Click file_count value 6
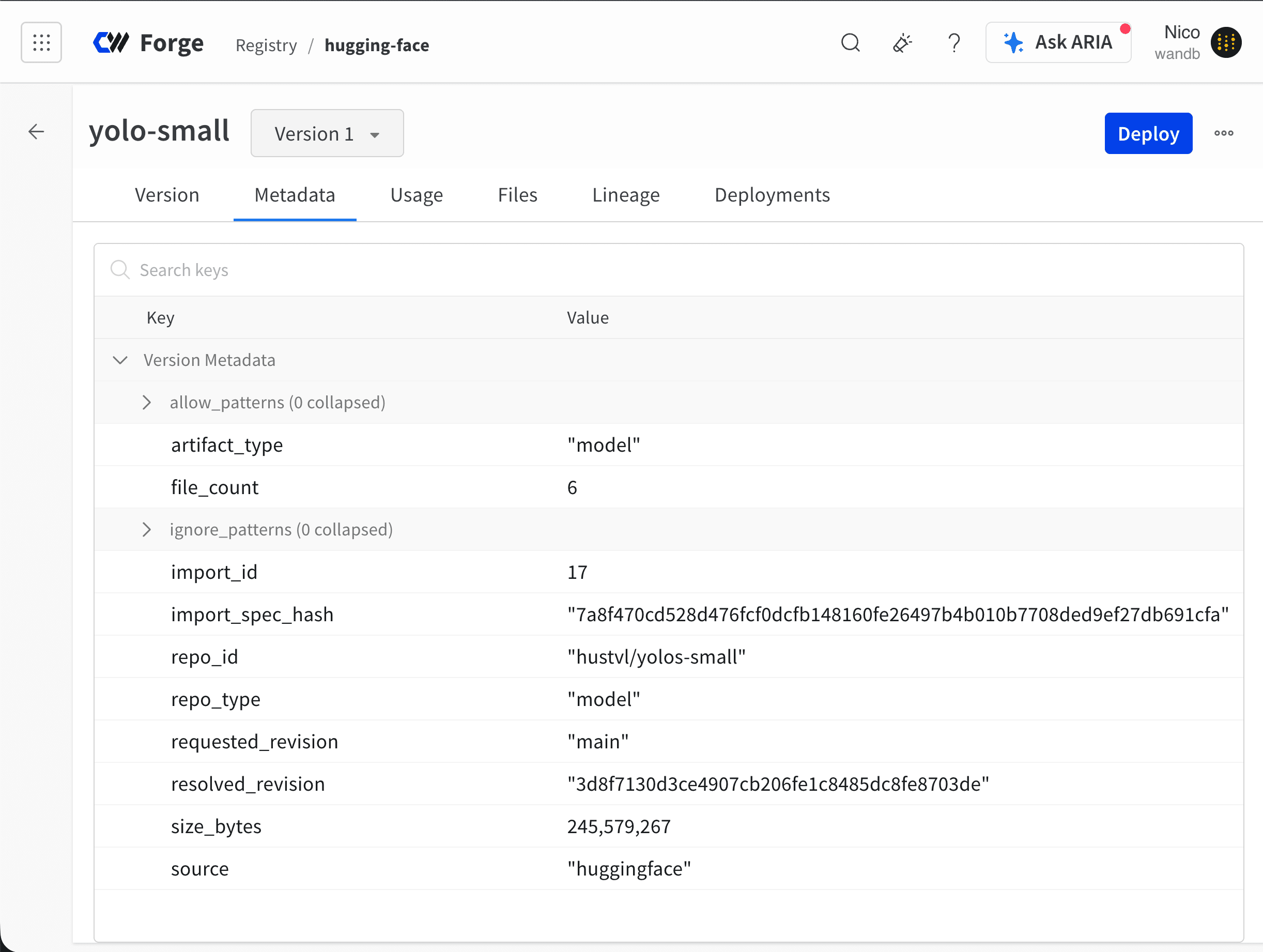This screenshot has width=1263, height=952. click(x=572, y=487)
